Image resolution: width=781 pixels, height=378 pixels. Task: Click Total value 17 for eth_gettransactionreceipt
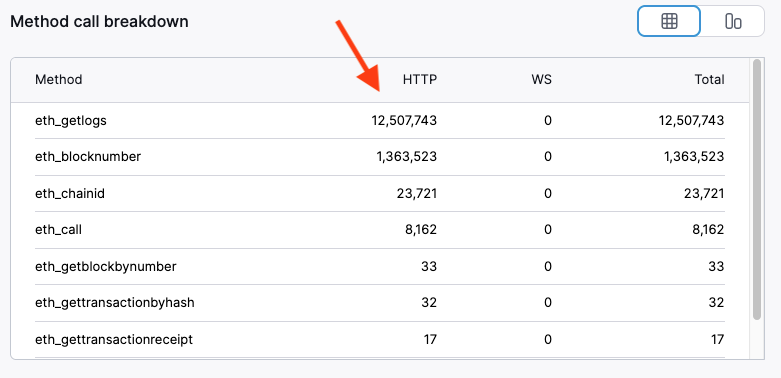717,340
